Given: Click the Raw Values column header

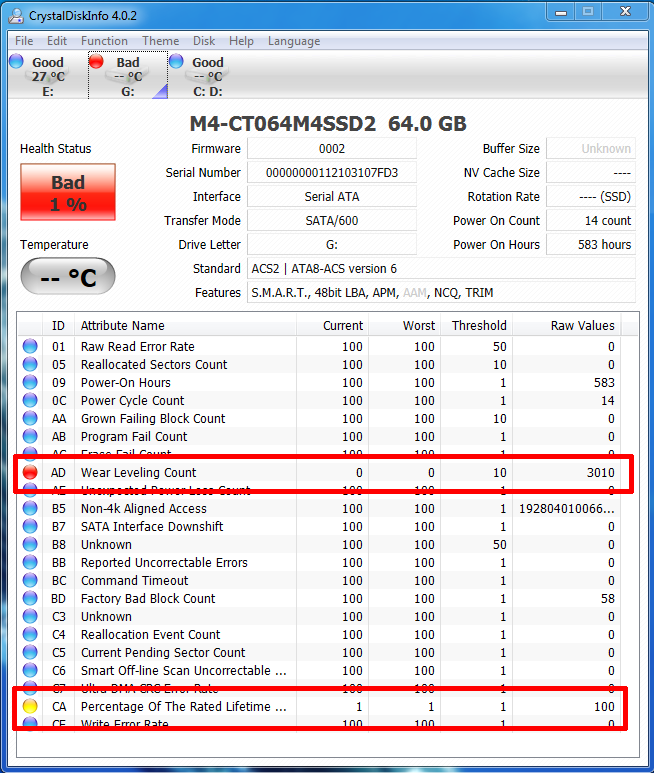Looking at the screenshot, I should tap(567, 325).
